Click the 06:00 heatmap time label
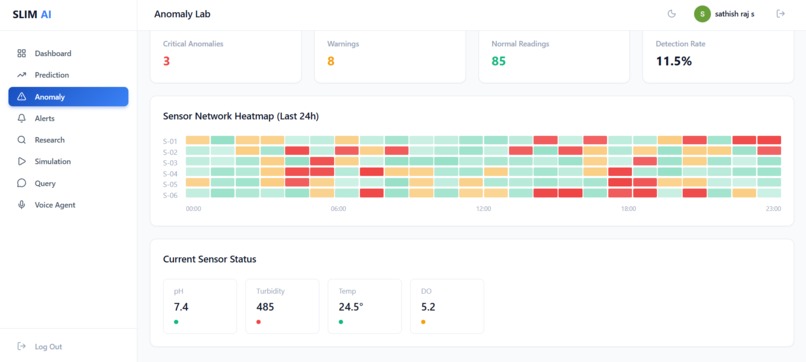The height and width of the screenshot is (362, 806). (x=338, y=209)
